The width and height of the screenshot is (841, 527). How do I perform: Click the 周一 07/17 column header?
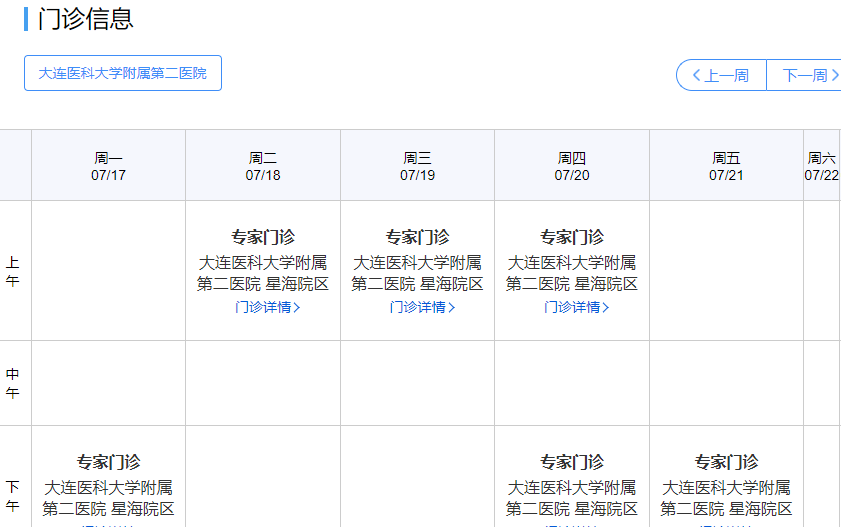tap(108, 166)
